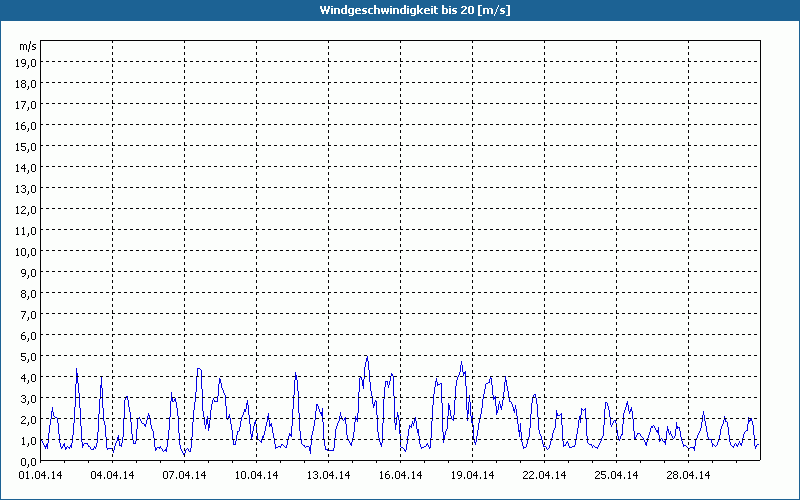800x500 pixels.
Task: Click the y-axis label '19,0'
Action: pyautogui.click(x=26, y=63)
